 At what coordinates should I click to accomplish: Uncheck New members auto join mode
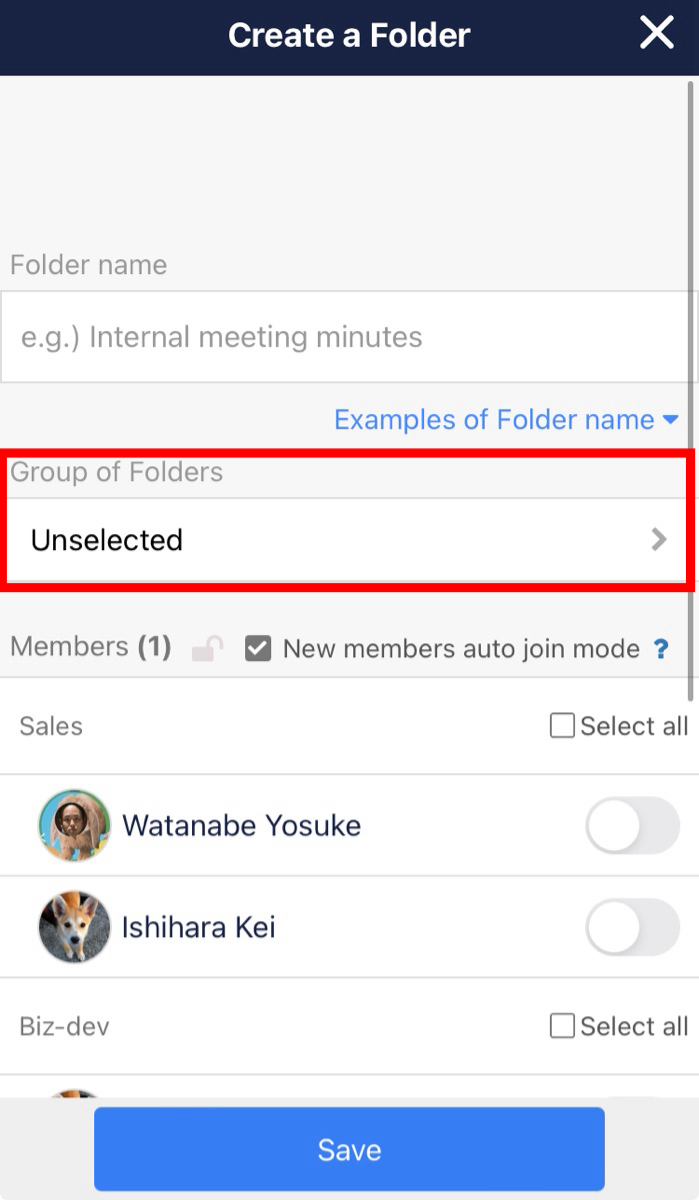click(x=258, y=649)
